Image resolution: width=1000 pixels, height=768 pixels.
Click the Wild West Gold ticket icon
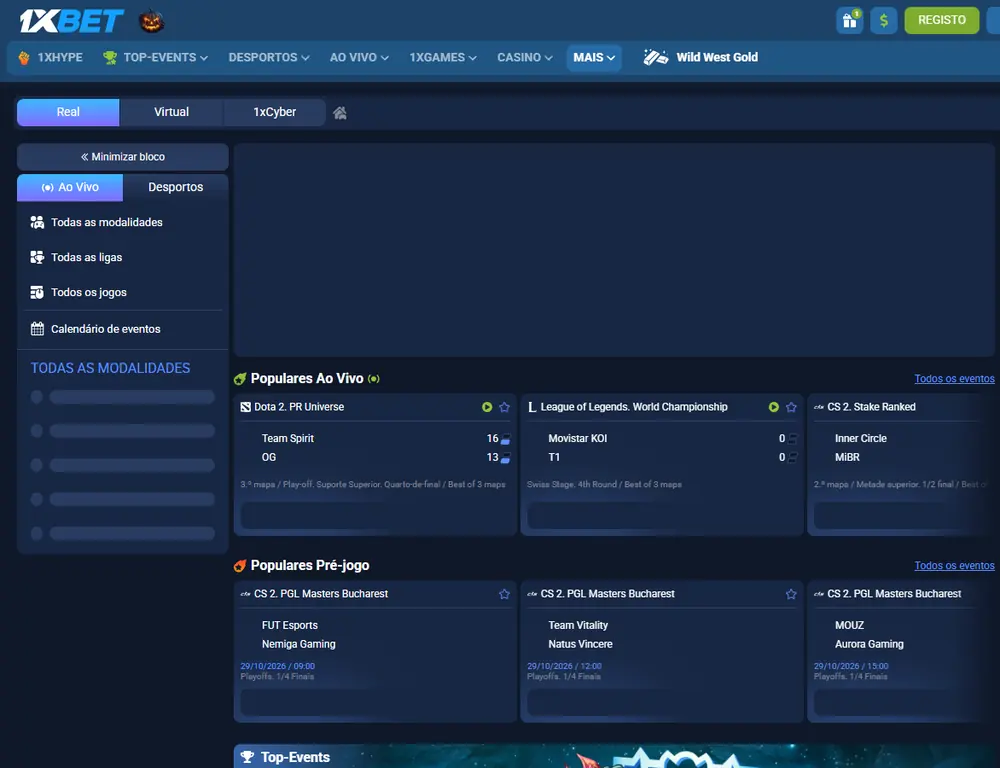[x=656, y=57]
